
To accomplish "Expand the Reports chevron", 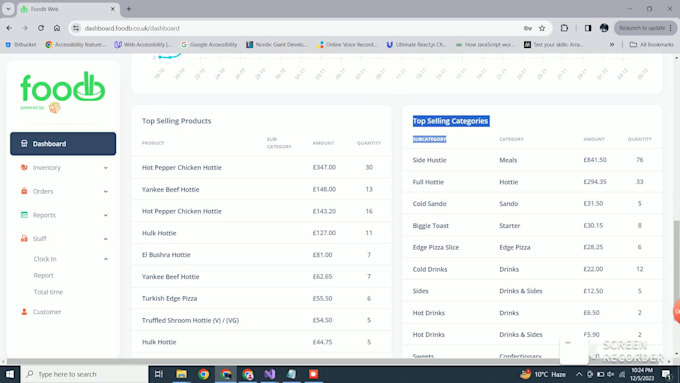I will point(105,215).
